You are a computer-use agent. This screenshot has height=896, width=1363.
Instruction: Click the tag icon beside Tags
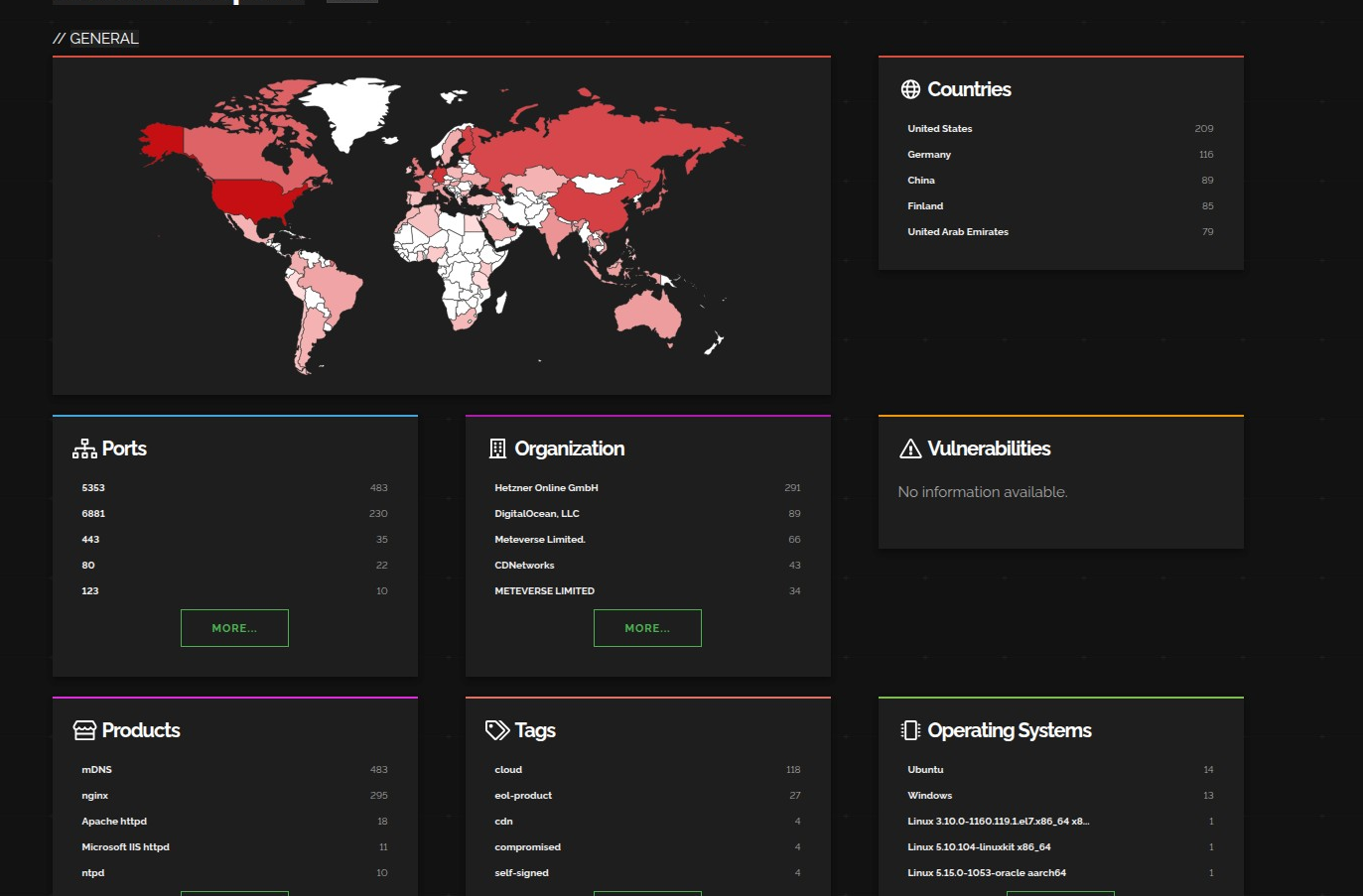(497, 730)
